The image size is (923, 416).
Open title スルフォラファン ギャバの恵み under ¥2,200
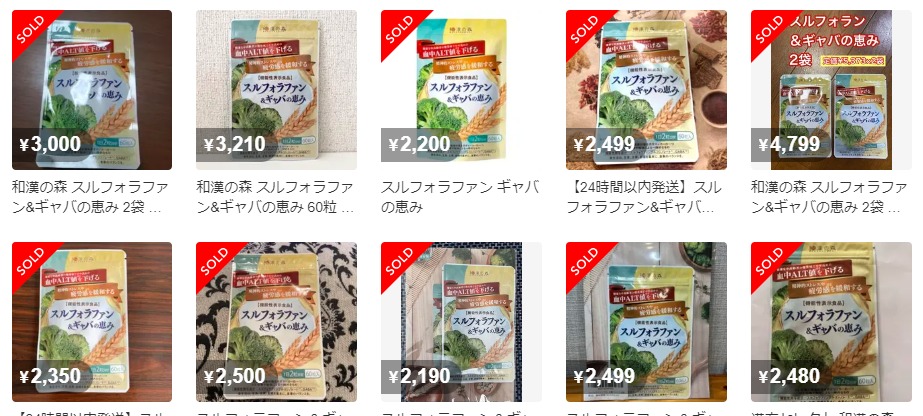coord(460,198)
